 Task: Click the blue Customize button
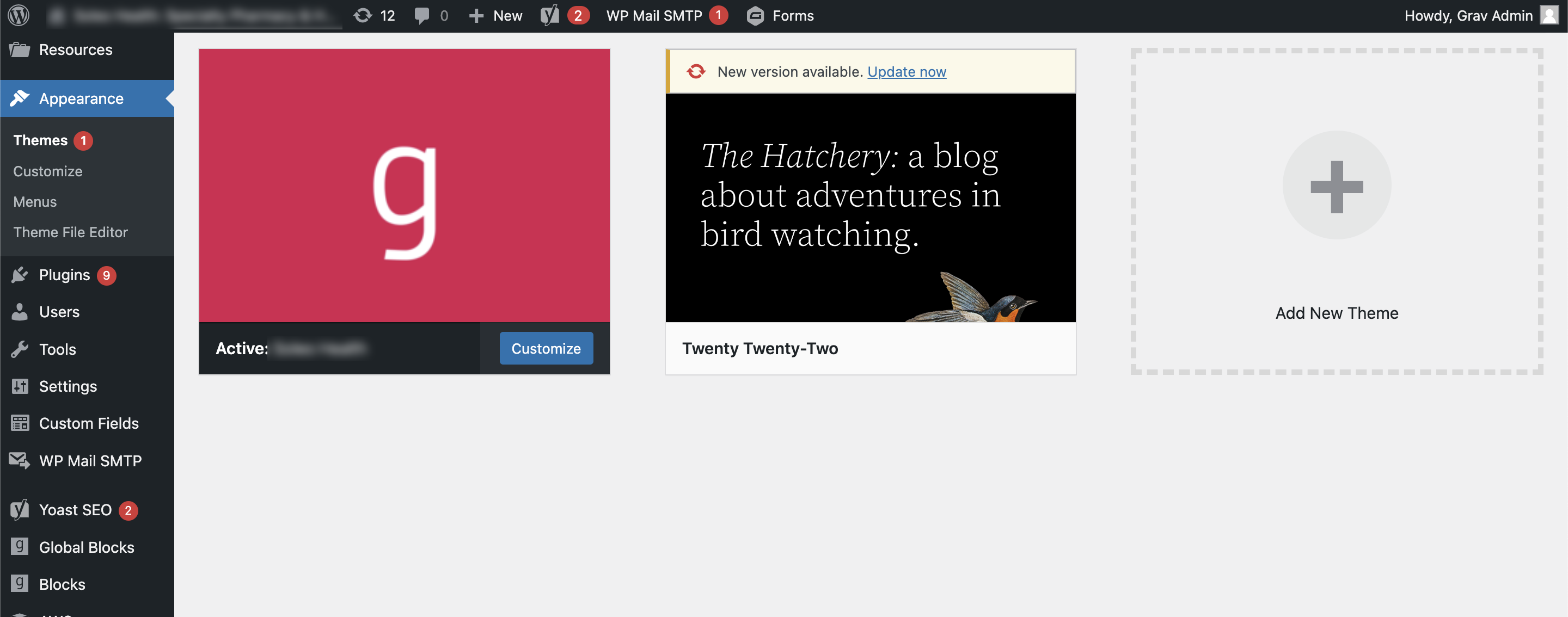click(546, 349)
